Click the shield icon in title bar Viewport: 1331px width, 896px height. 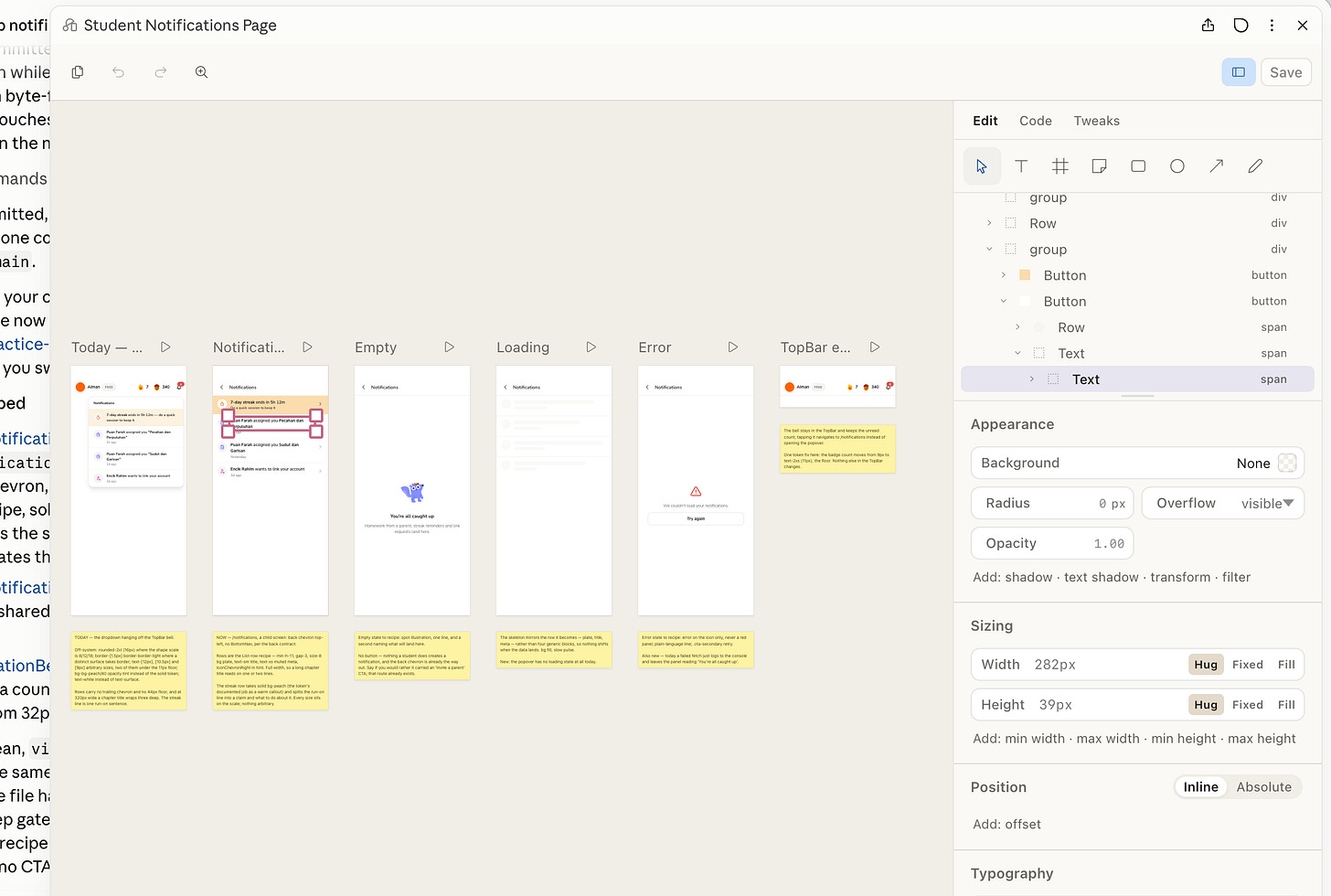[1240, 26]
